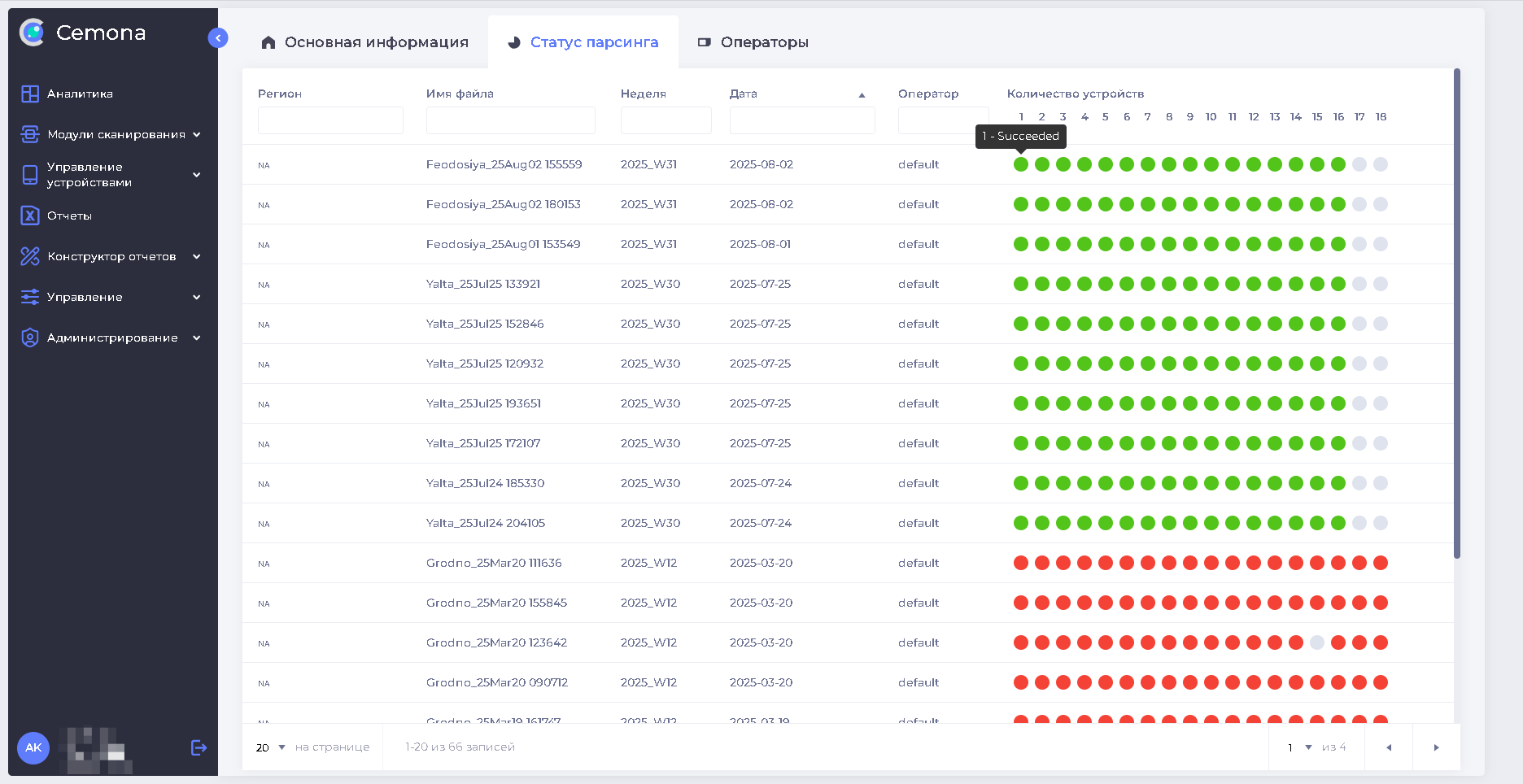Go to the previous page of records

click(1389, 747)
